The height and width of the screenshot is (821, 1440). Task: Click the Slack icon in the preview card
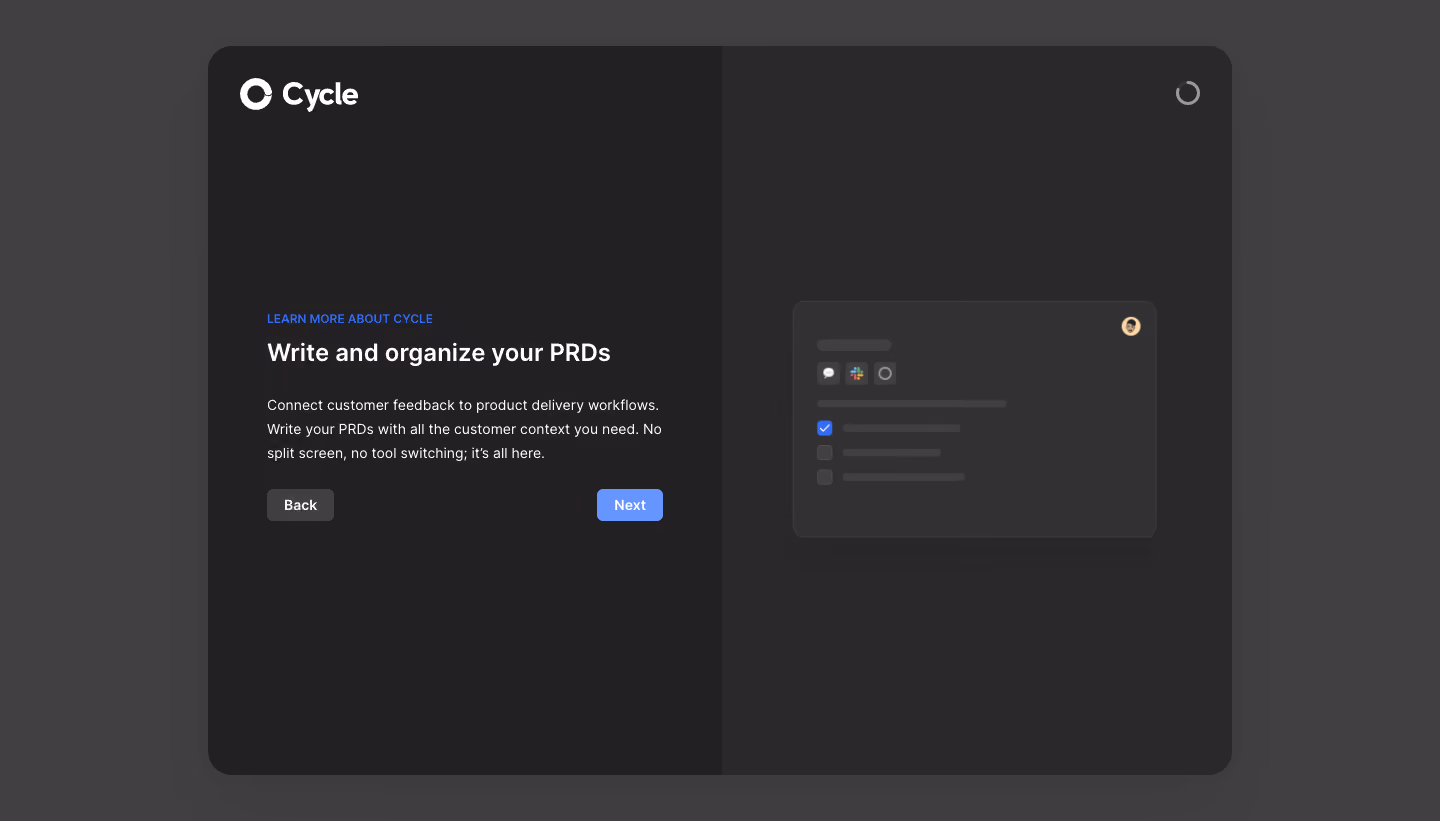coord(856,374)
